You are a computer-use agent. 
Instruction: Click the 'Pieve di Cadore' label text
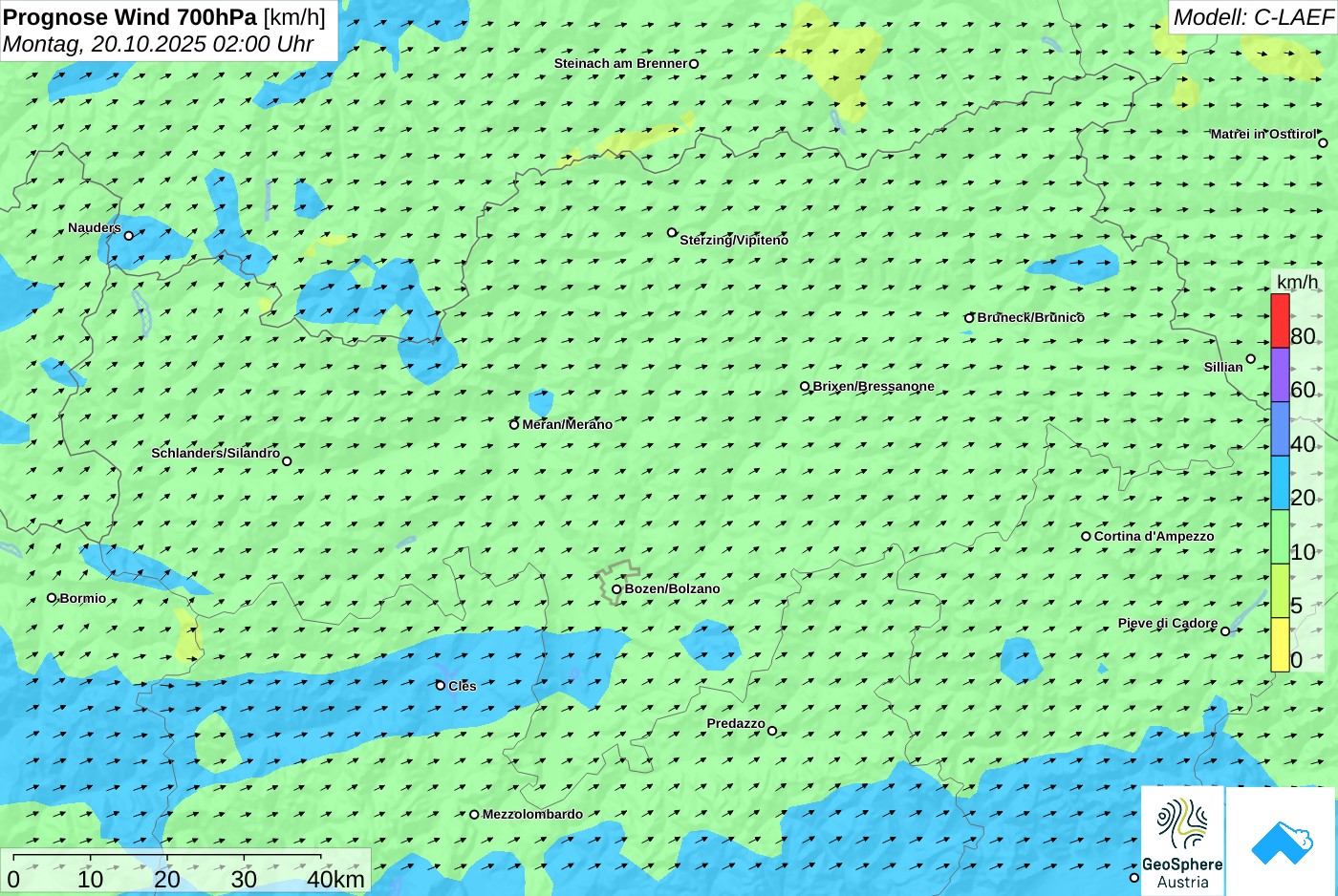point(1168,623)
